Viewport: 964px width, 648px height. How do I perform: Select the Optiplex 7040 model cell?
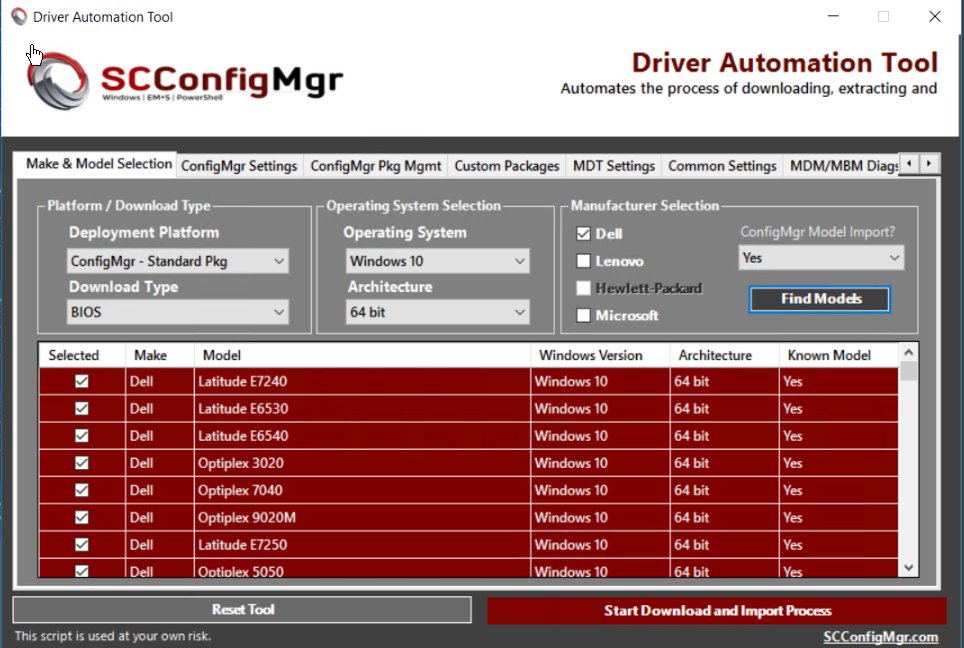tap(362, 490)
